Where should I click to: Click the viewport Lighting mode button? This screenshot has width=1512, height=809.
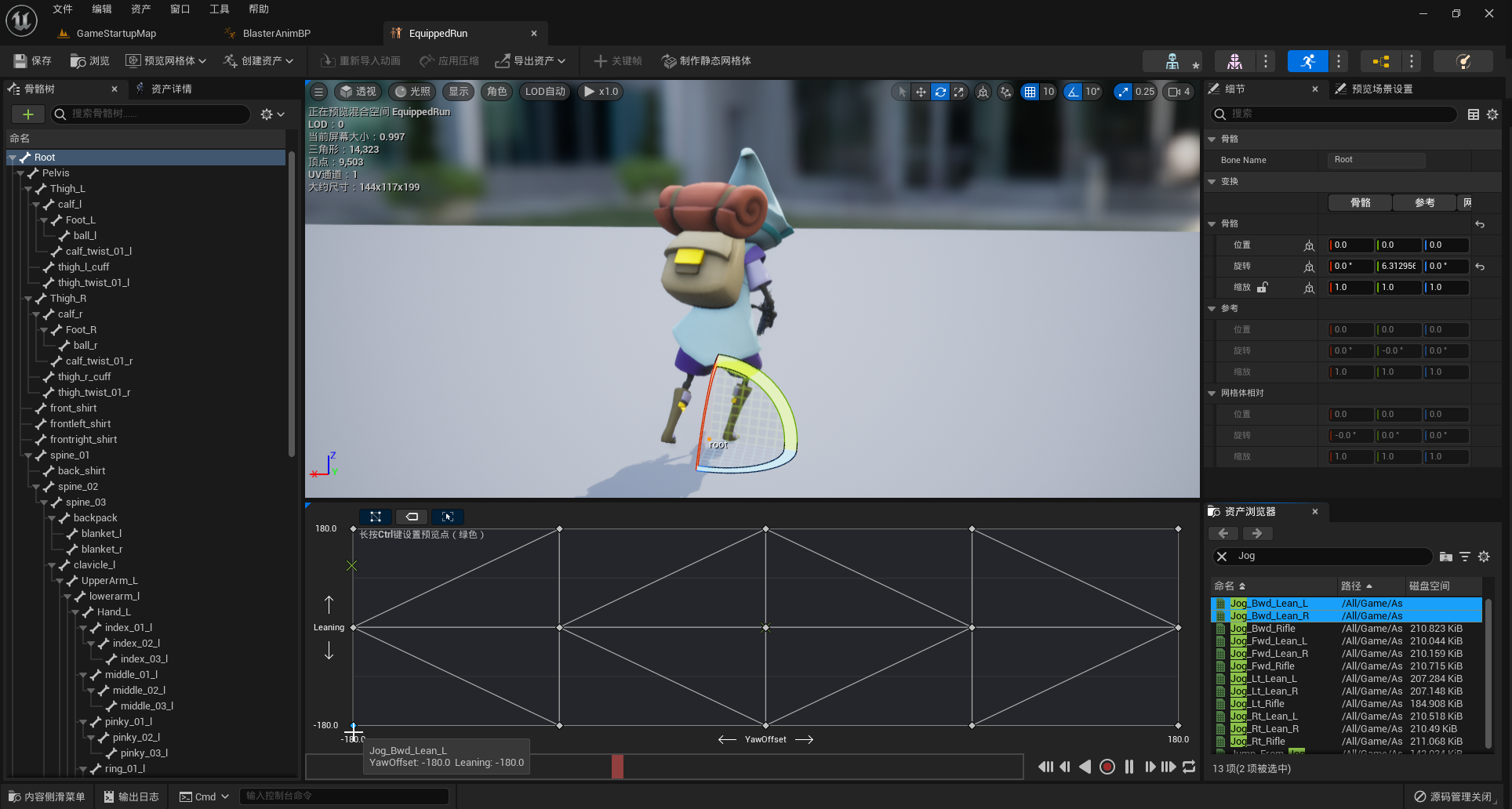click(413, 92)
